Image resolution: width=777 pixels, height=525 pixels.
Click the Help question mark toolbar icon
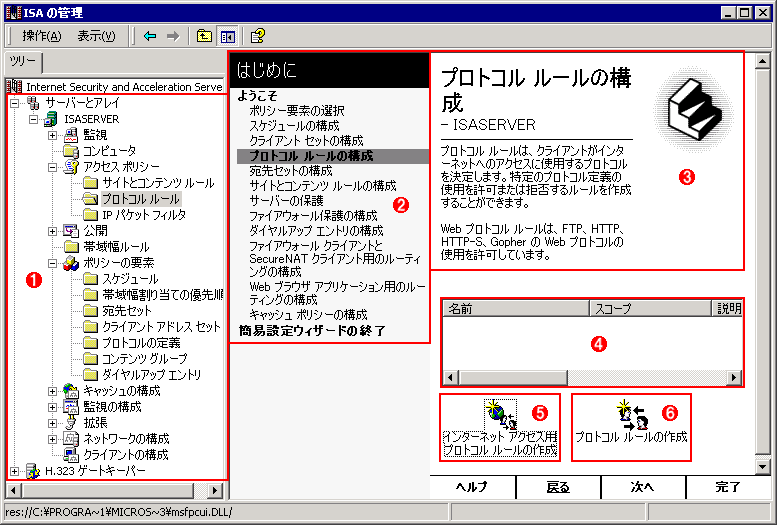coord(257,36)
